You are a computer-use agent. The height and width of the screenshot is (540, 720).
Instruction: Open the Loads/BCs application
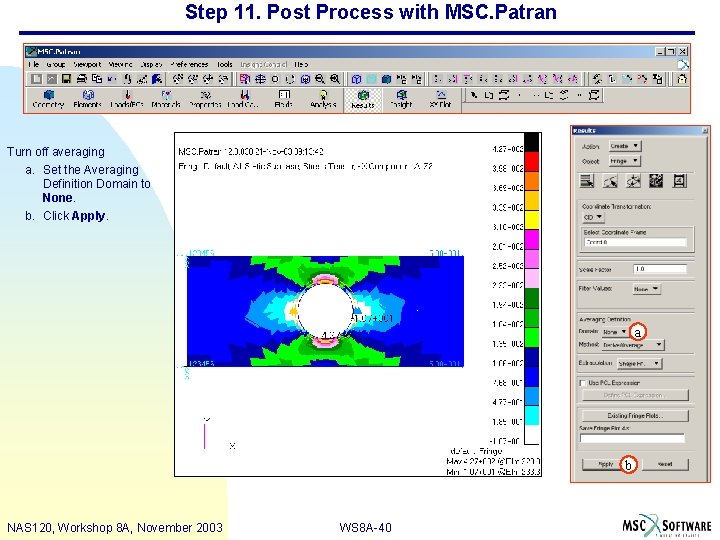127,99
